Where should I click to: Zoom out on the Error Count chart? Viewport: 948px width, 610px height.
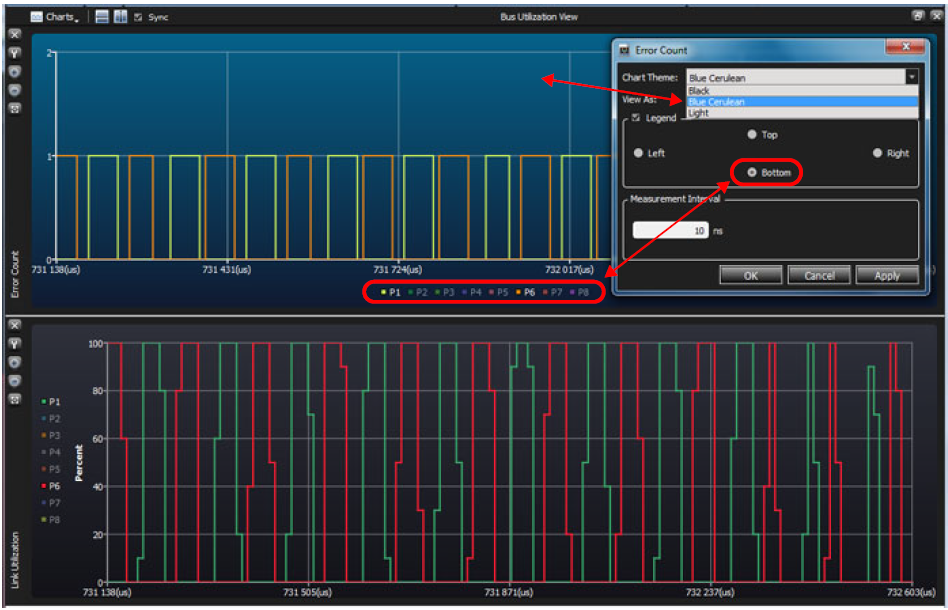click(15, 90)
